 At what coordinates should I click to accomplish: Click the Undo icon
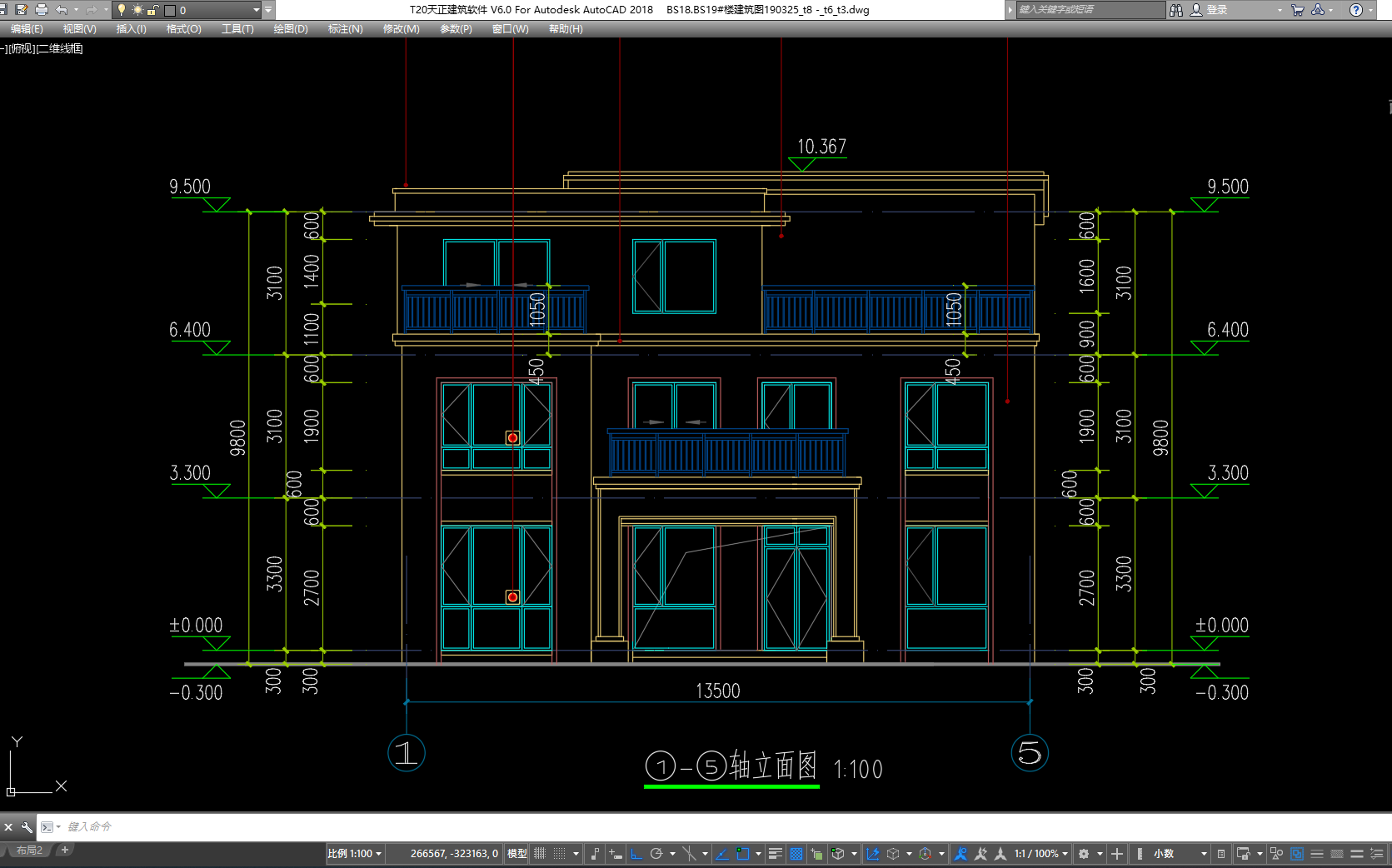(62, 10)
